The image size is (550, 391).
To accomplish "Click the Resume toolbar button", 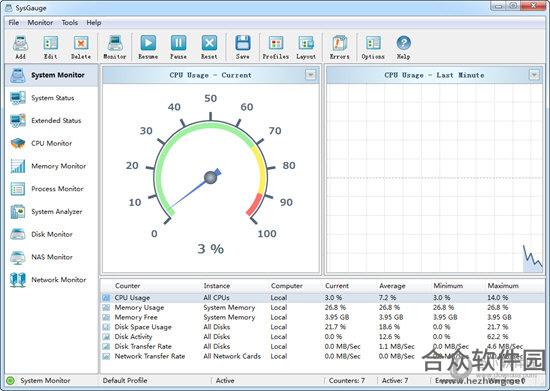I will click(x=148, y=47).
